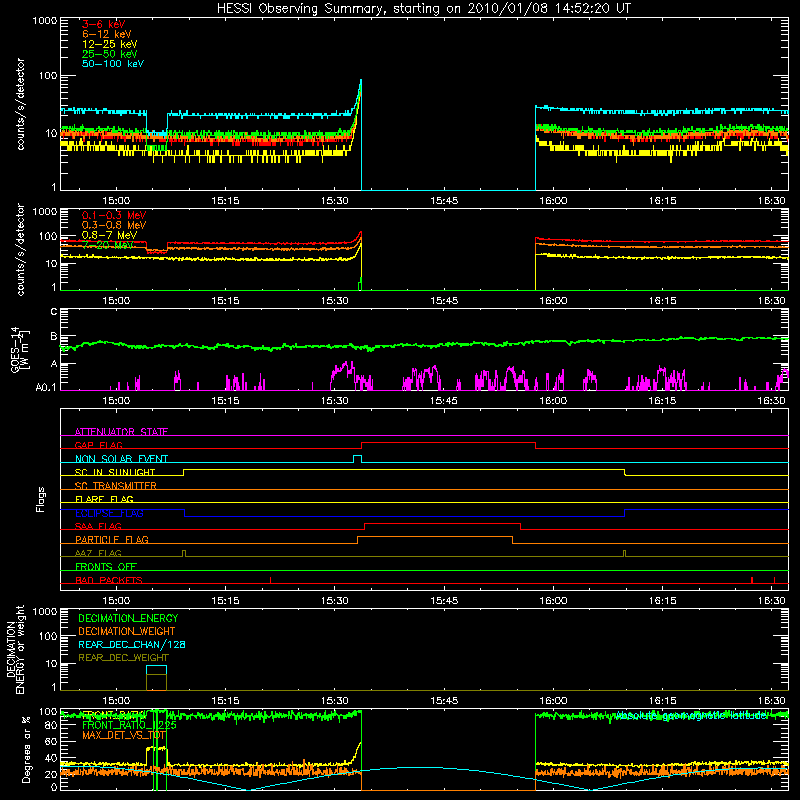This screenshot has width=800, height=800.
Task: Select the SC_IN_SUNLIGHT flag label
Action: pos(115,472)
